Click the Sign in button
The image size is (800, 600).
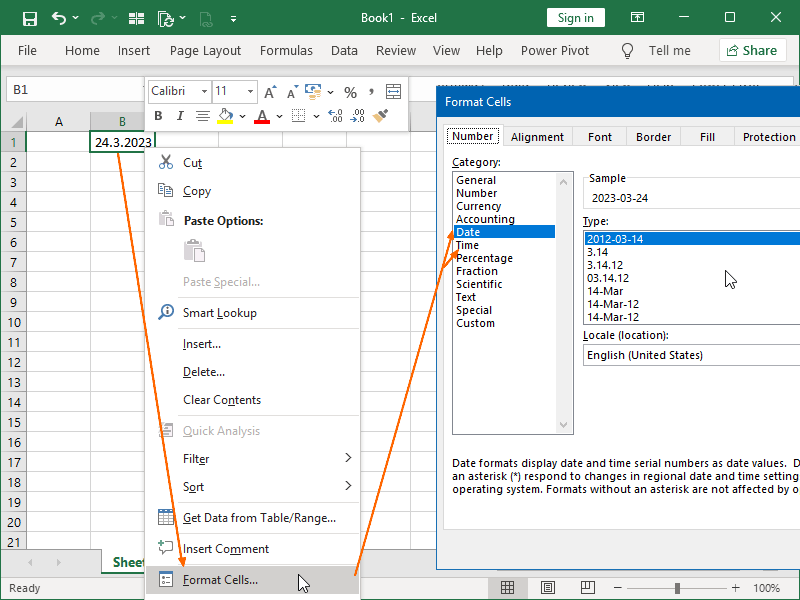tap(575, 17)
